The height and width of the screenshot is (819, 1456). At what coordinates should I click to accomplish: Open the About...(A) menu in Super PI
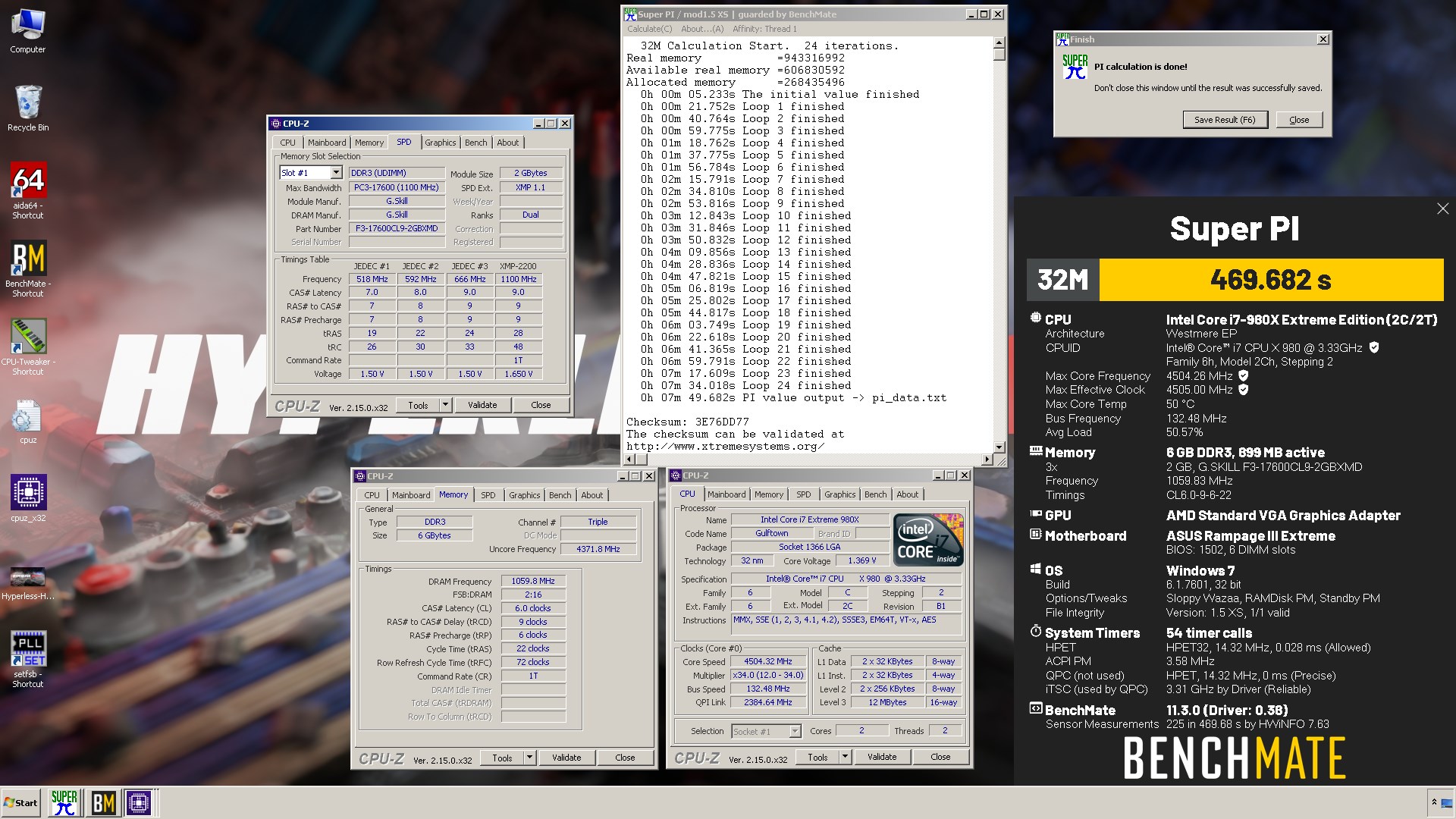click(x=702, y=29)
